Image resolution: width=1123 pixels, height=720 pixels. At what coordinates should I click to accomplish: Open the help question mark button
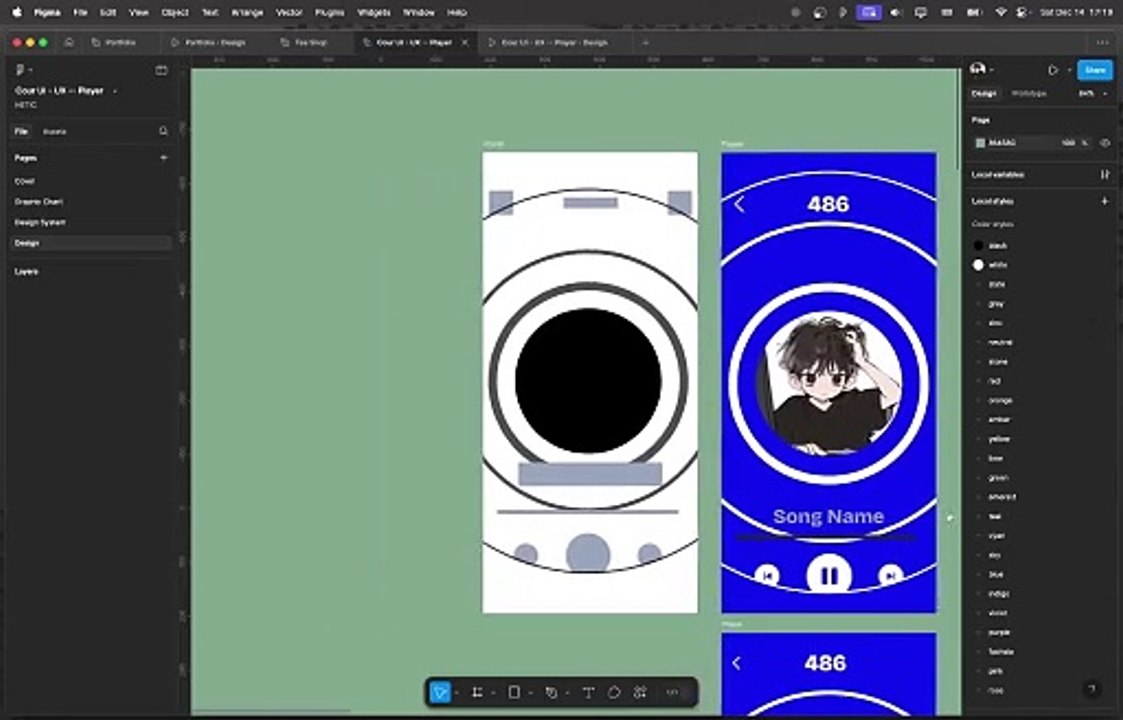coord(1091,689)
